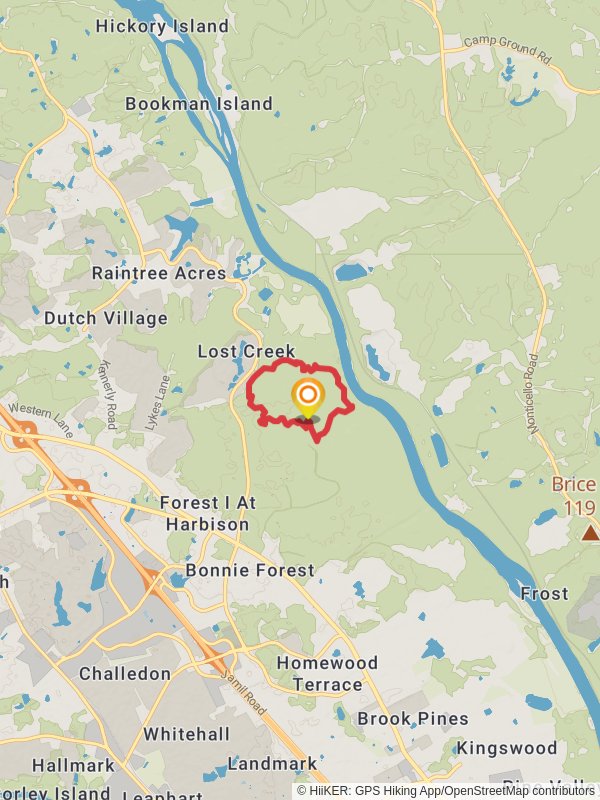Click the Camp Ground Rd label
The width and height of the screenshot is (600, 800).
508,50
